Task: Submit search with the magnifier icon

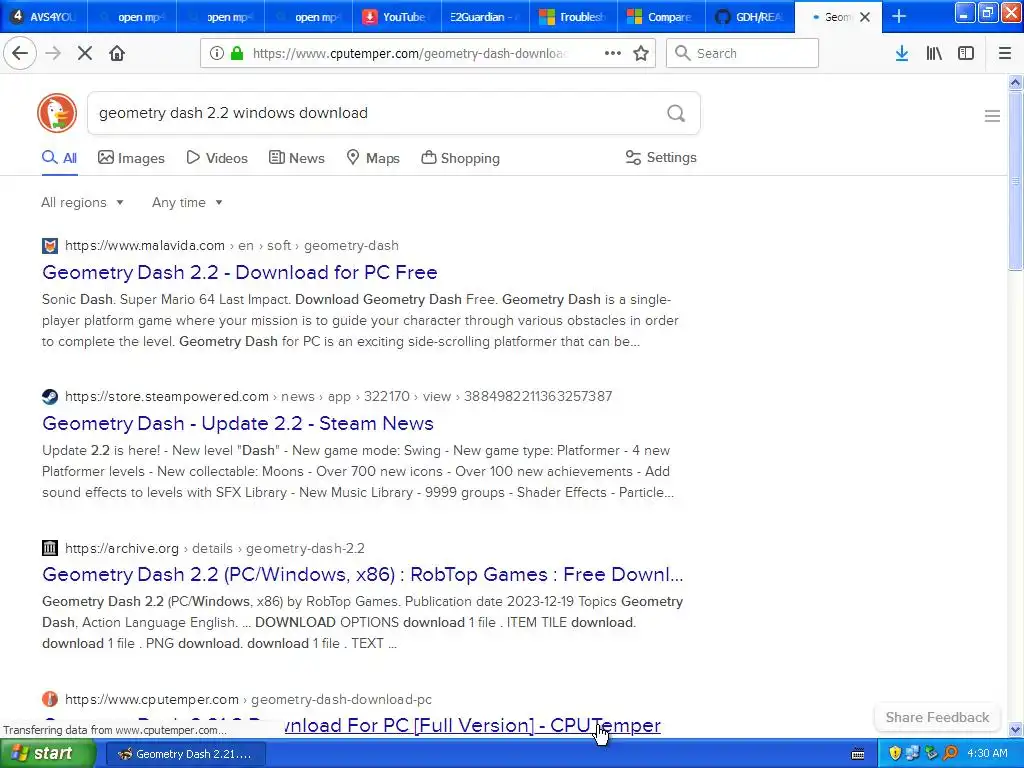Action: [x=676, y=114]
